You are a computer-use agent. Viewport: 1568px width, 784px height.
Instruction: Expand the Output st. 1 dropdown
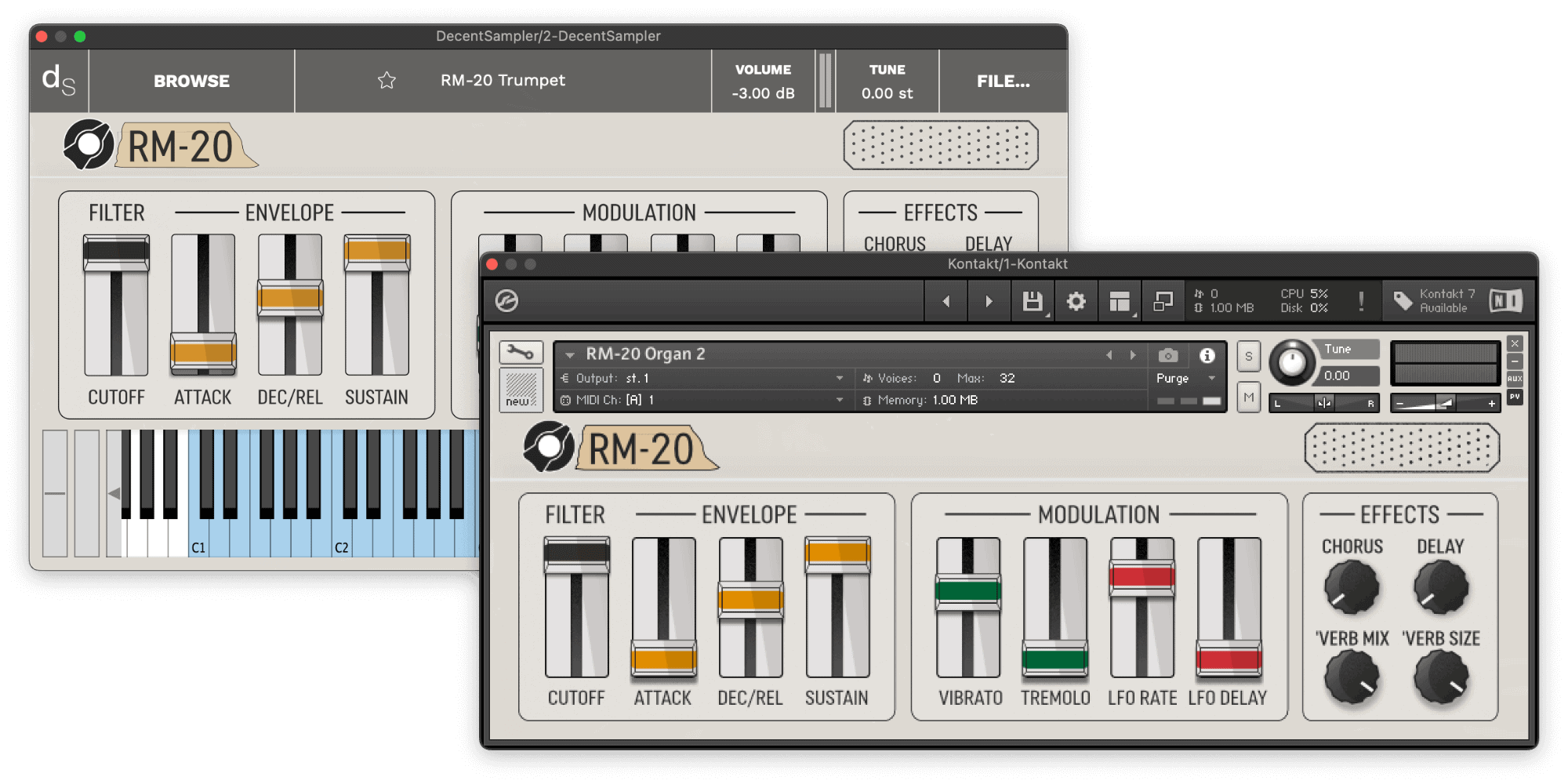tap(840, 378)
